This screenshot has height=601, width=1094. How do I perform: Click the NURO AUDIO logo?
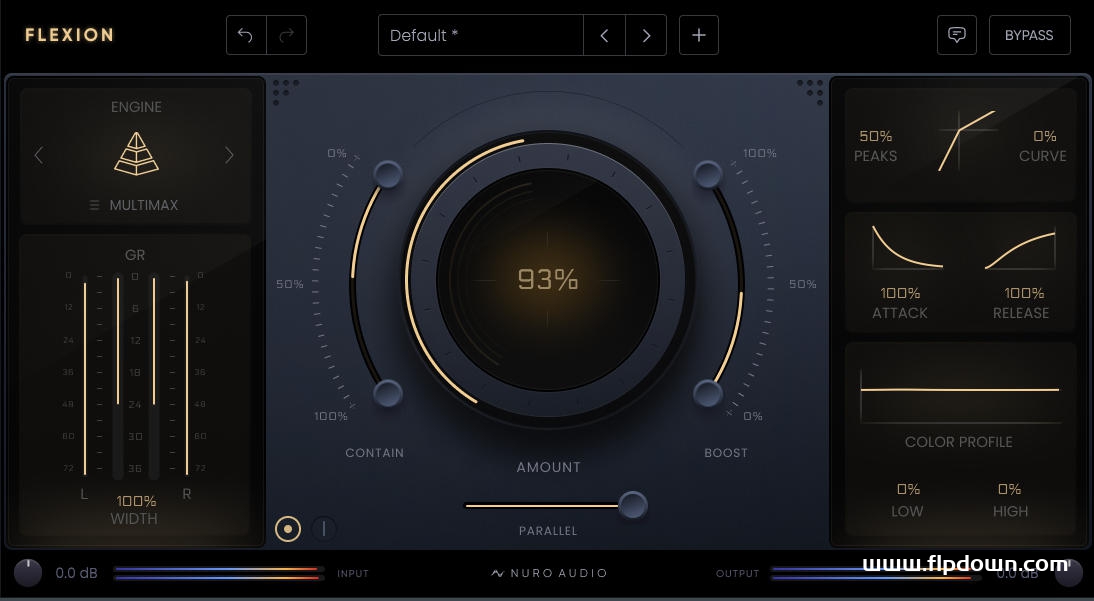(x=549, y=573)
